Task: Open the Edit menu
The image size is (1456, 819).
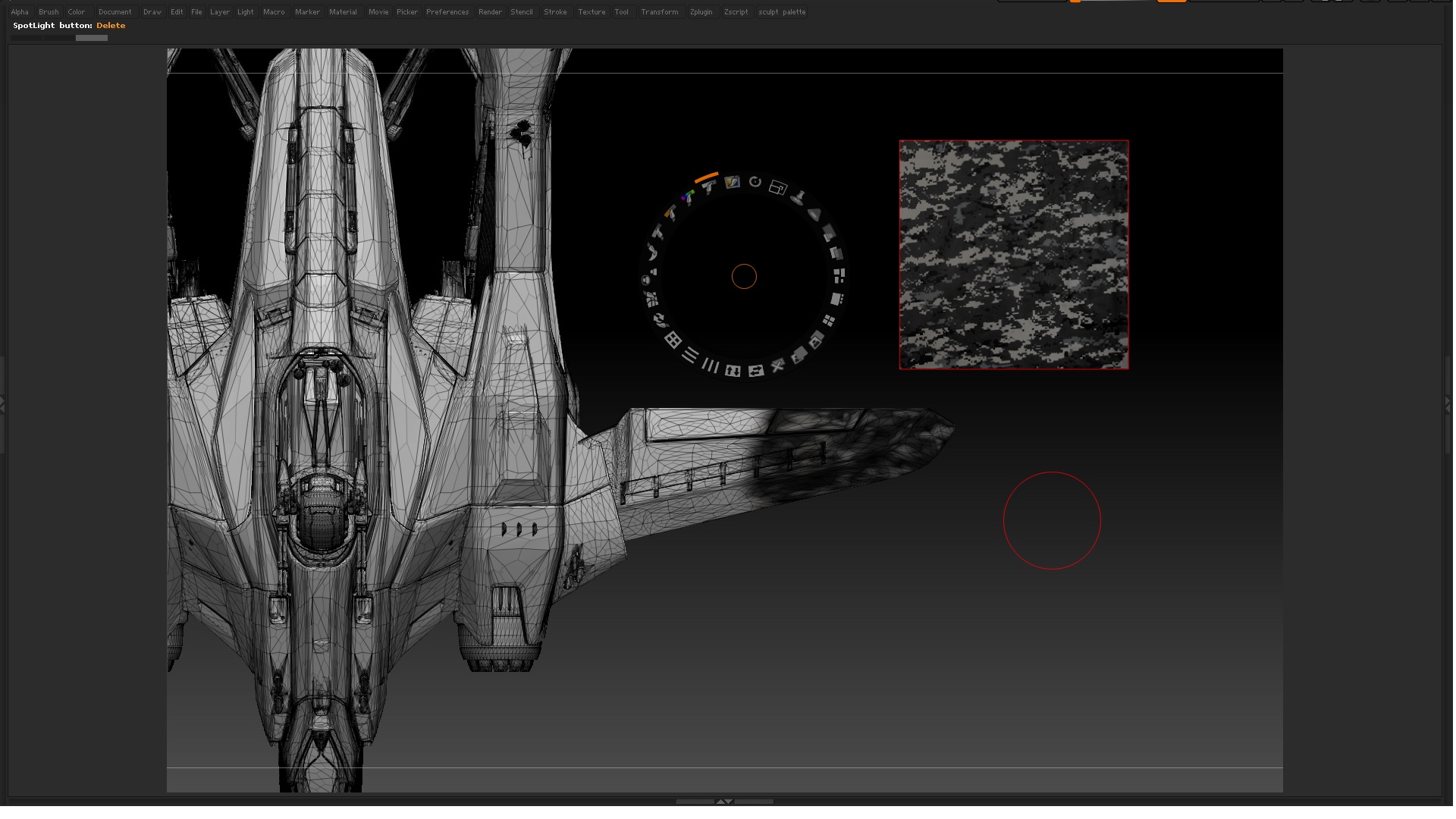Action: click(177, 12)
